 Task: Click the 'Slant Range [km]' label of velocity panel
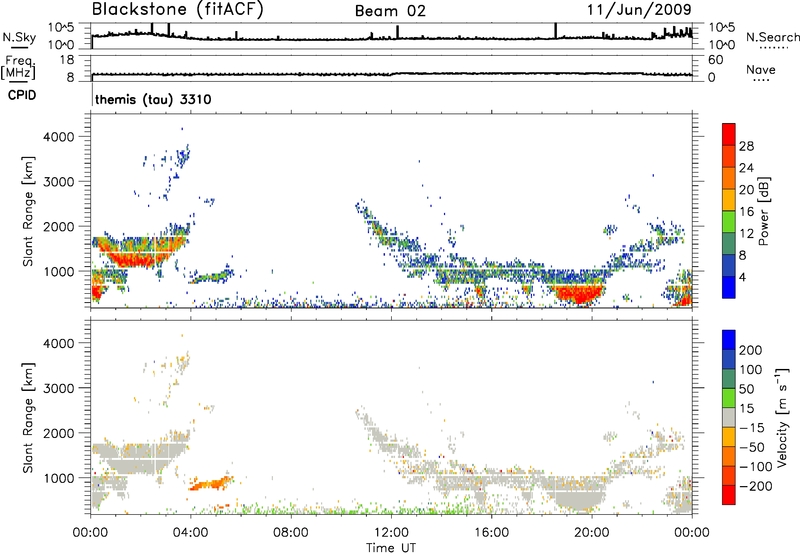click(x=28, y=417)
